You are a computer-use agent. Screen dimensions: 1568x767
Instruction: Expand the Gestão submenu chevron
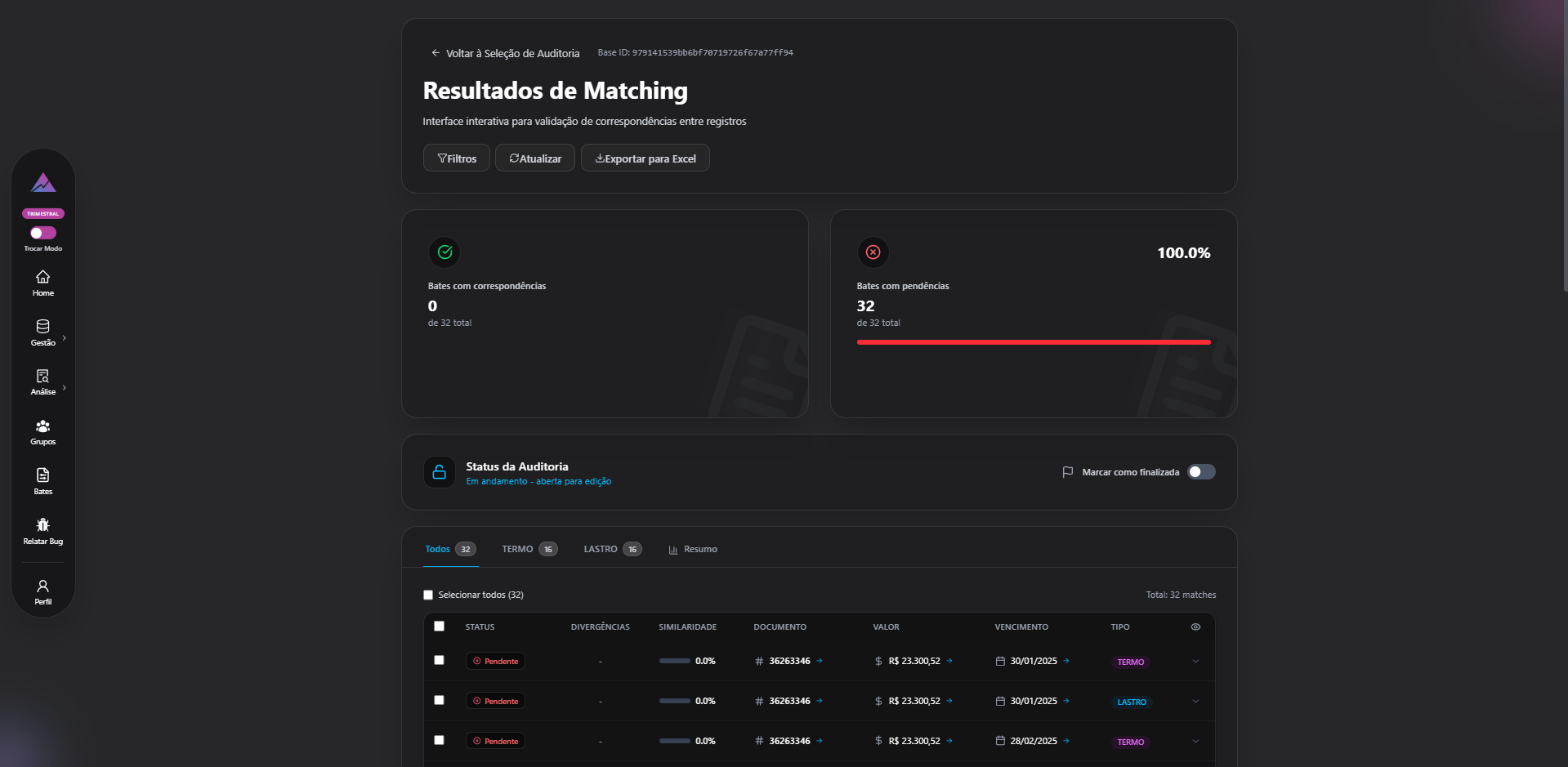click(65, 337)
